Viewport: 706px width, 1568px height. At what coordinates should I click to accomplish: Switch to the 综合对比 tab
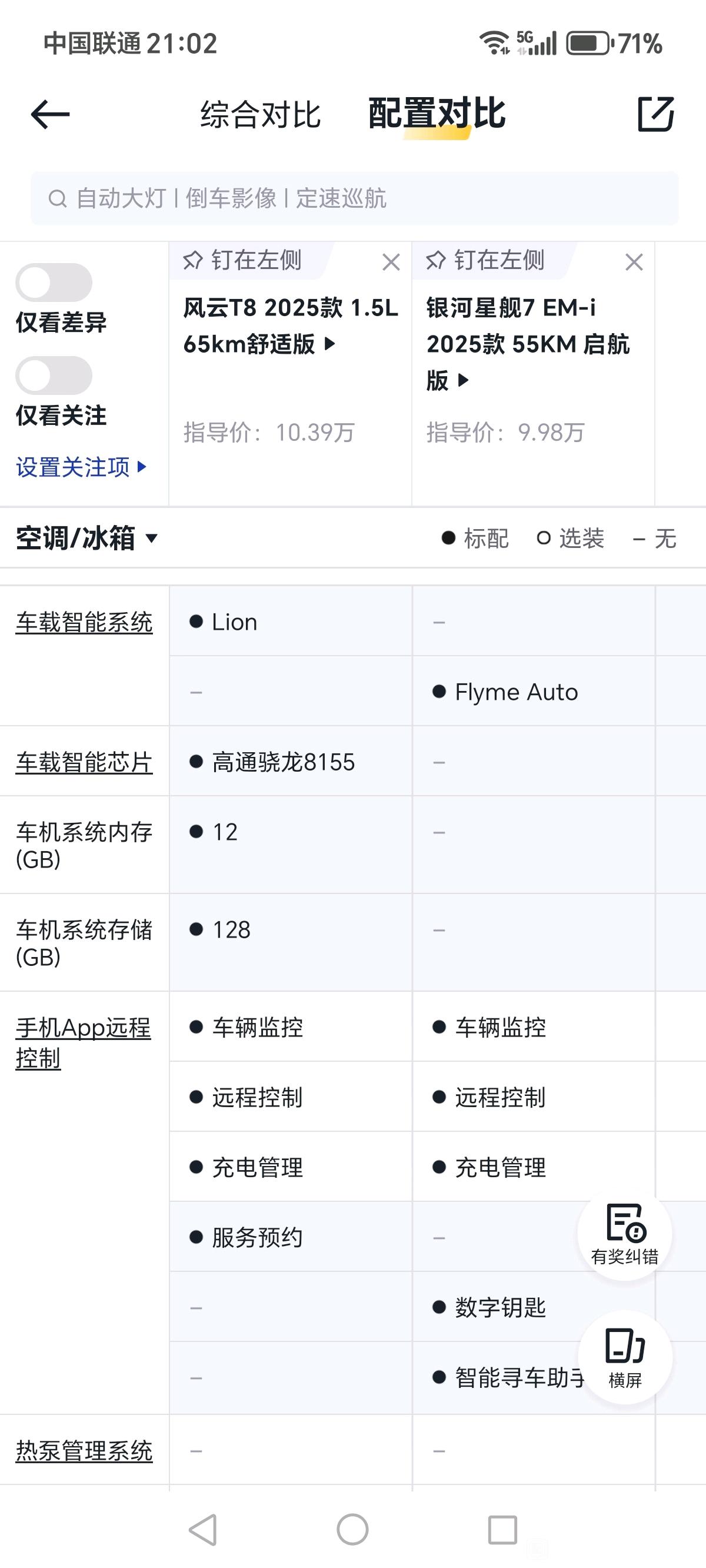click(261, 114)
